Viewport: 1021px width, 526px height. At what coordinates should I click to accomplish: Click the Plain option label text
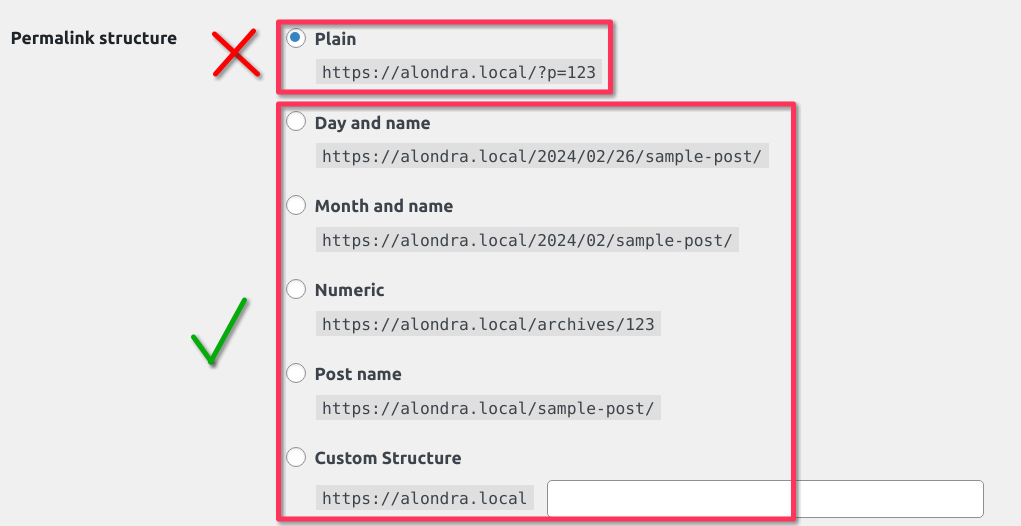point(335,39)
